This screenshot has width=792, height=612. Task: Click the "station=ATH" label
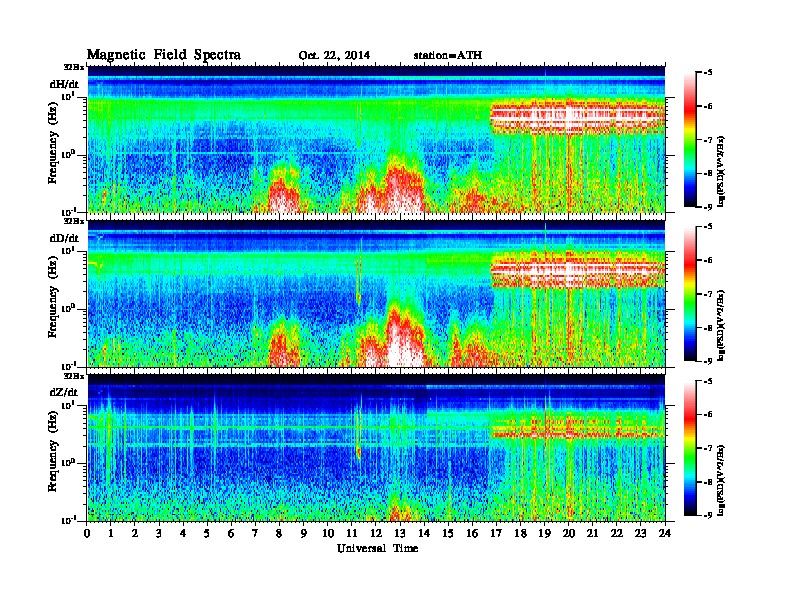point(448,56)
